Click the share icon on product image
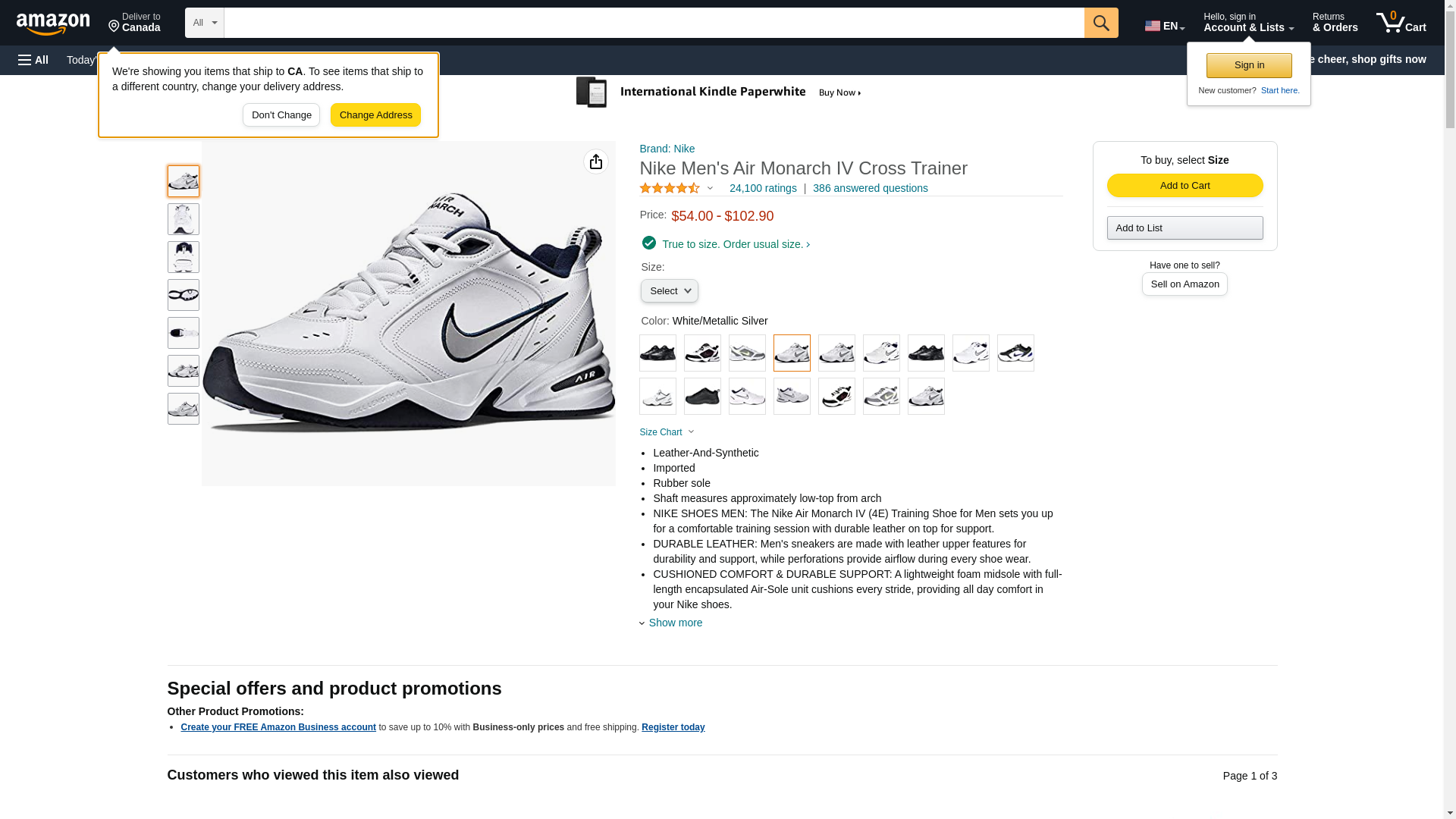 point(596,162)
